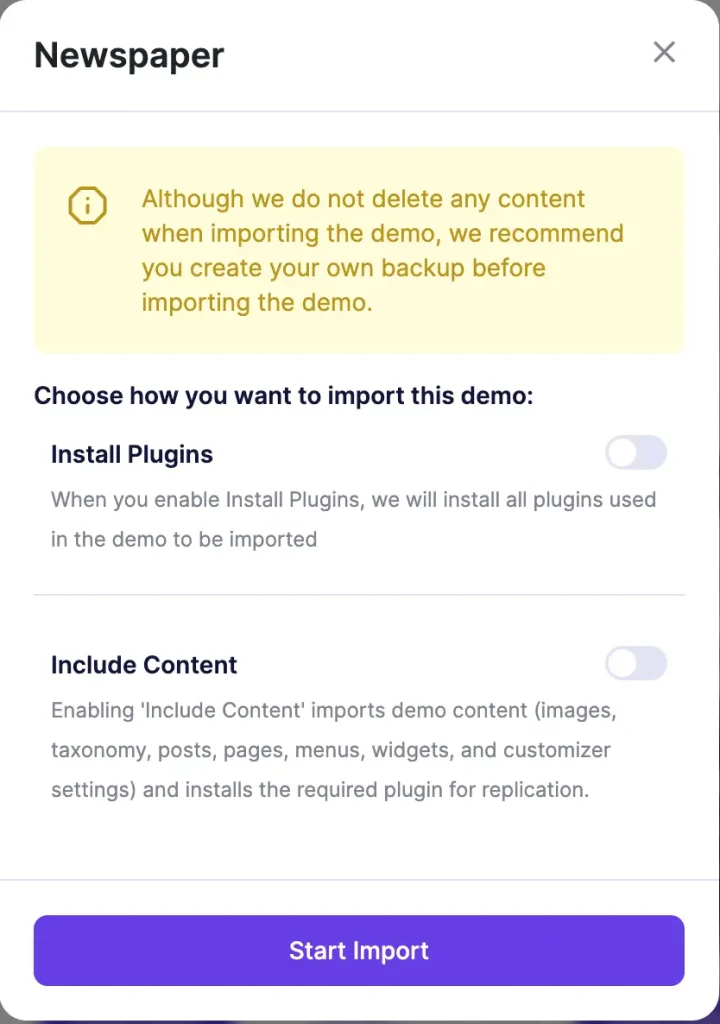720x1024 pixels.
Task: Click the Start Import button
Action: click(x=359, y=950)
